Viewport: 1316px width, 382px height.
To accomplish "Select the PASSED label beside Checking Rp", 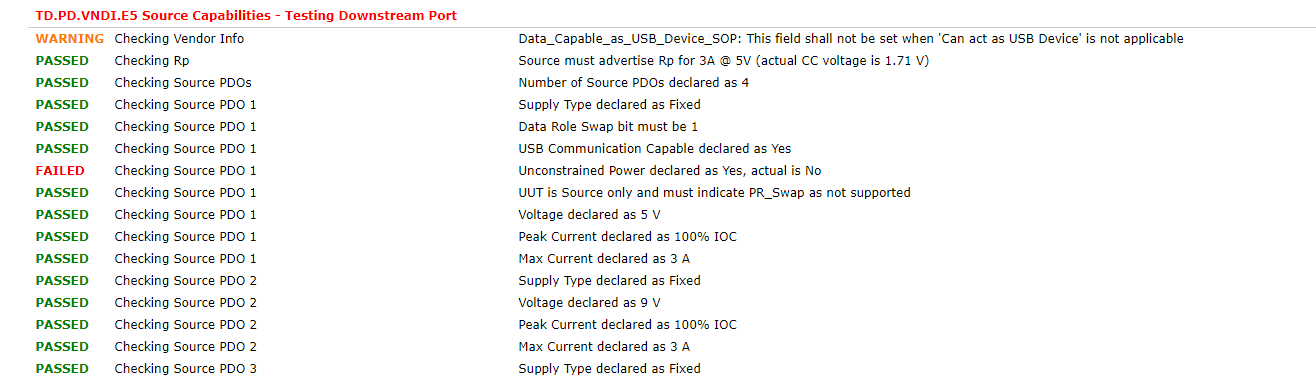I will tap(62, 60).
